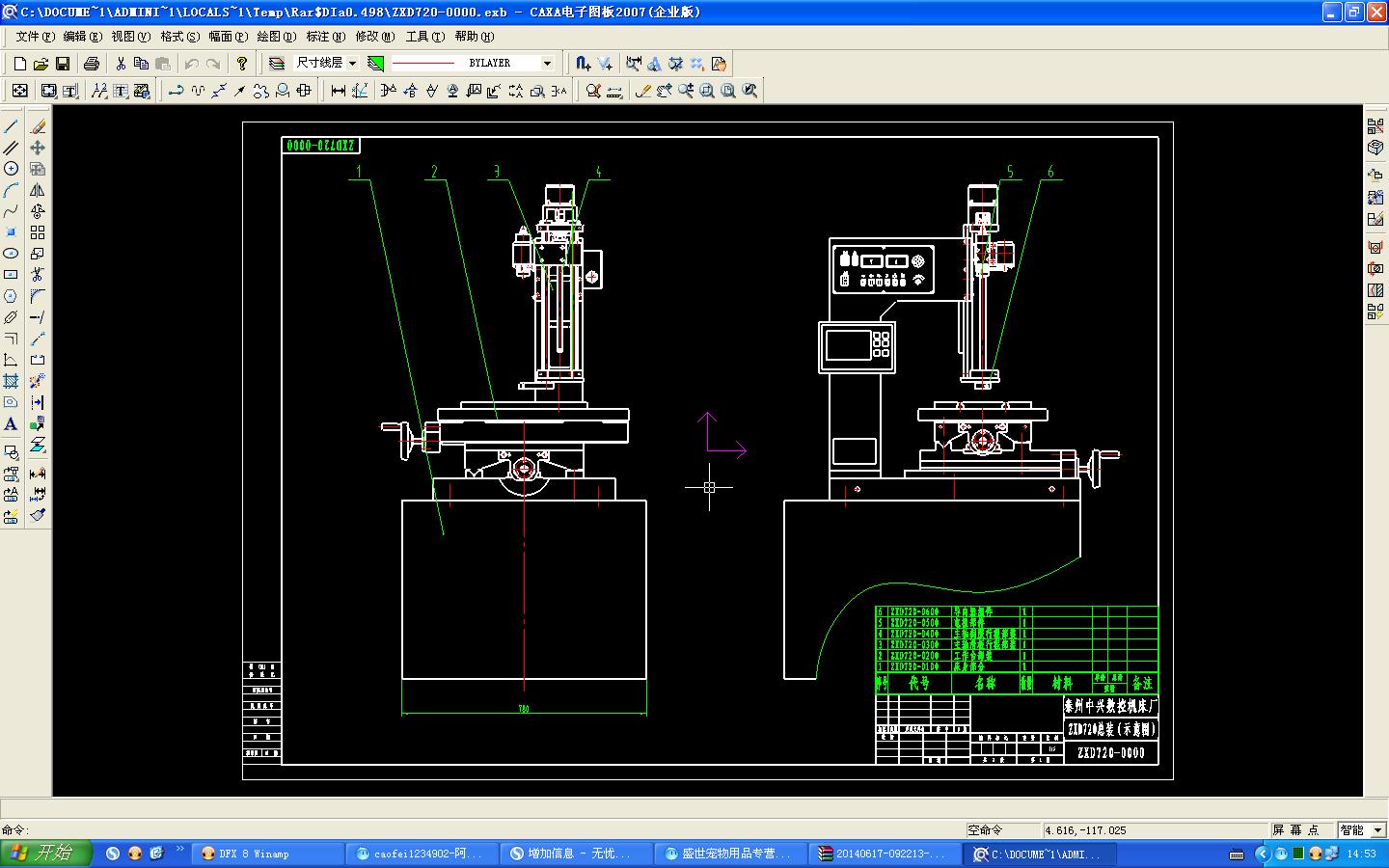Click the basic dimension tool icon
1389x868 pixels.
click(x=338, y=91)
